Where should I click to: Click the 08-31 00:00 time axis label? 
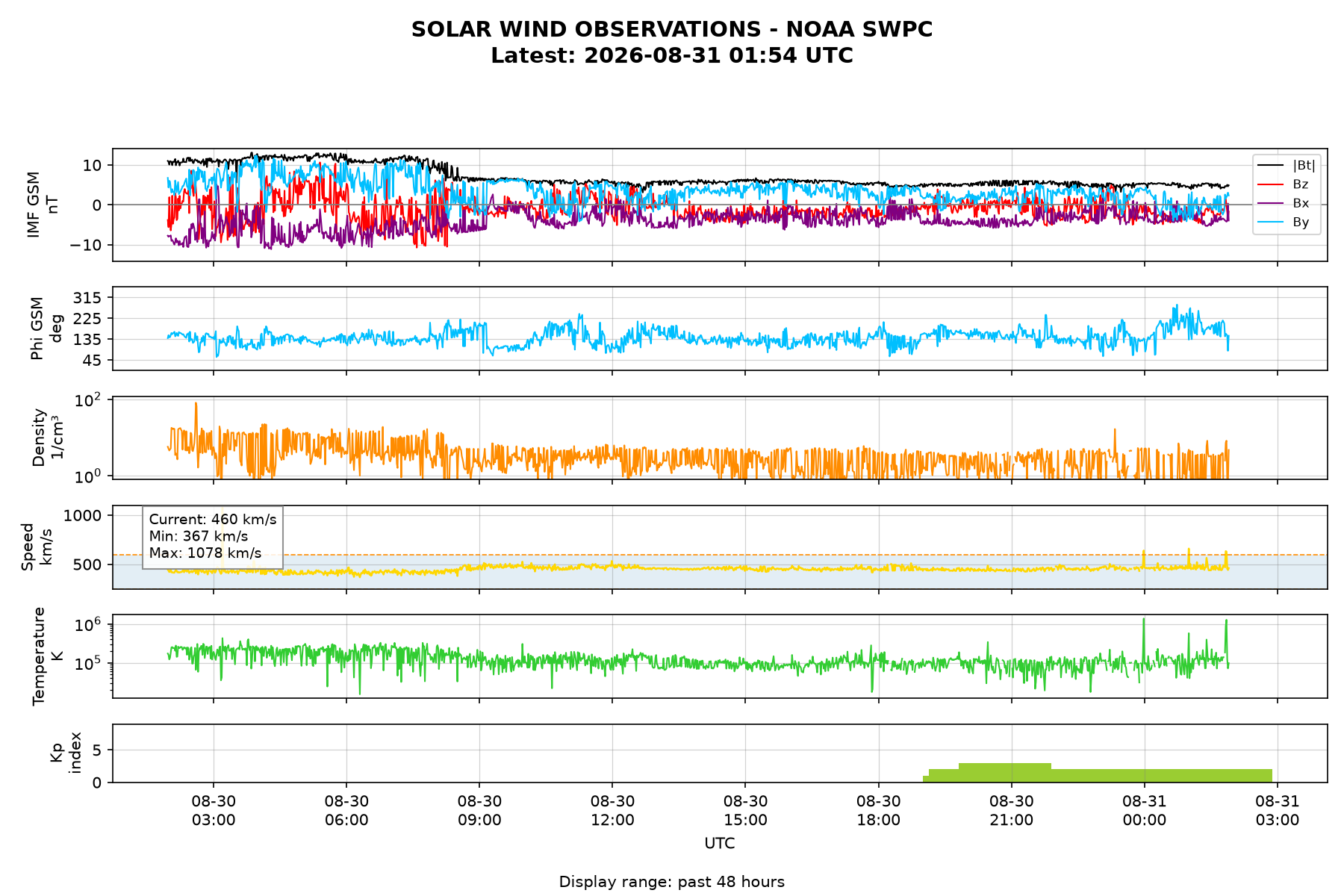pos(1144,811)
